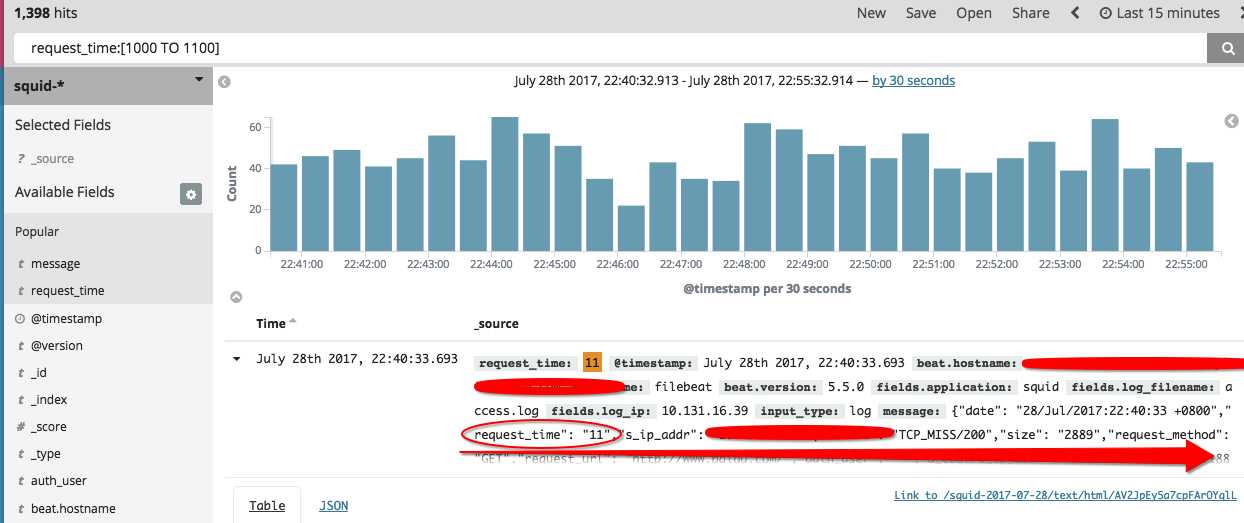
Task: Open the Link to /squid-2017-07-28 document link
Action: point(1065,495)
